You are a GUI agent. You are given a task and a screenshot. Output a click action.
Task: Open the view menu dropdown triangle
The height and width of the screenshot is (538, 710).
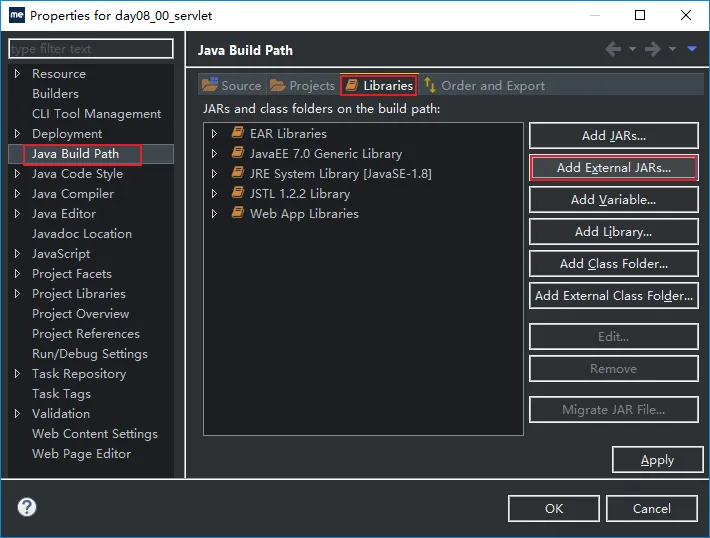pos(691,49)
